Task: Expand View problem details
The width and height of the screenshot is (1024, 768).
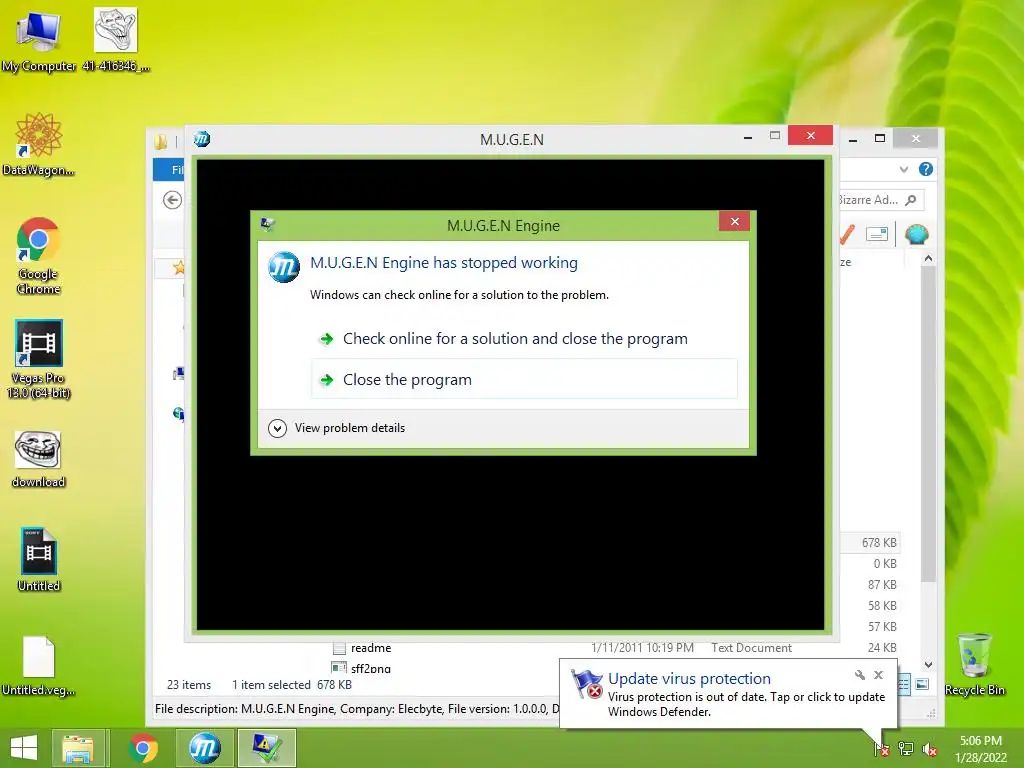Action: coord(336,428)
